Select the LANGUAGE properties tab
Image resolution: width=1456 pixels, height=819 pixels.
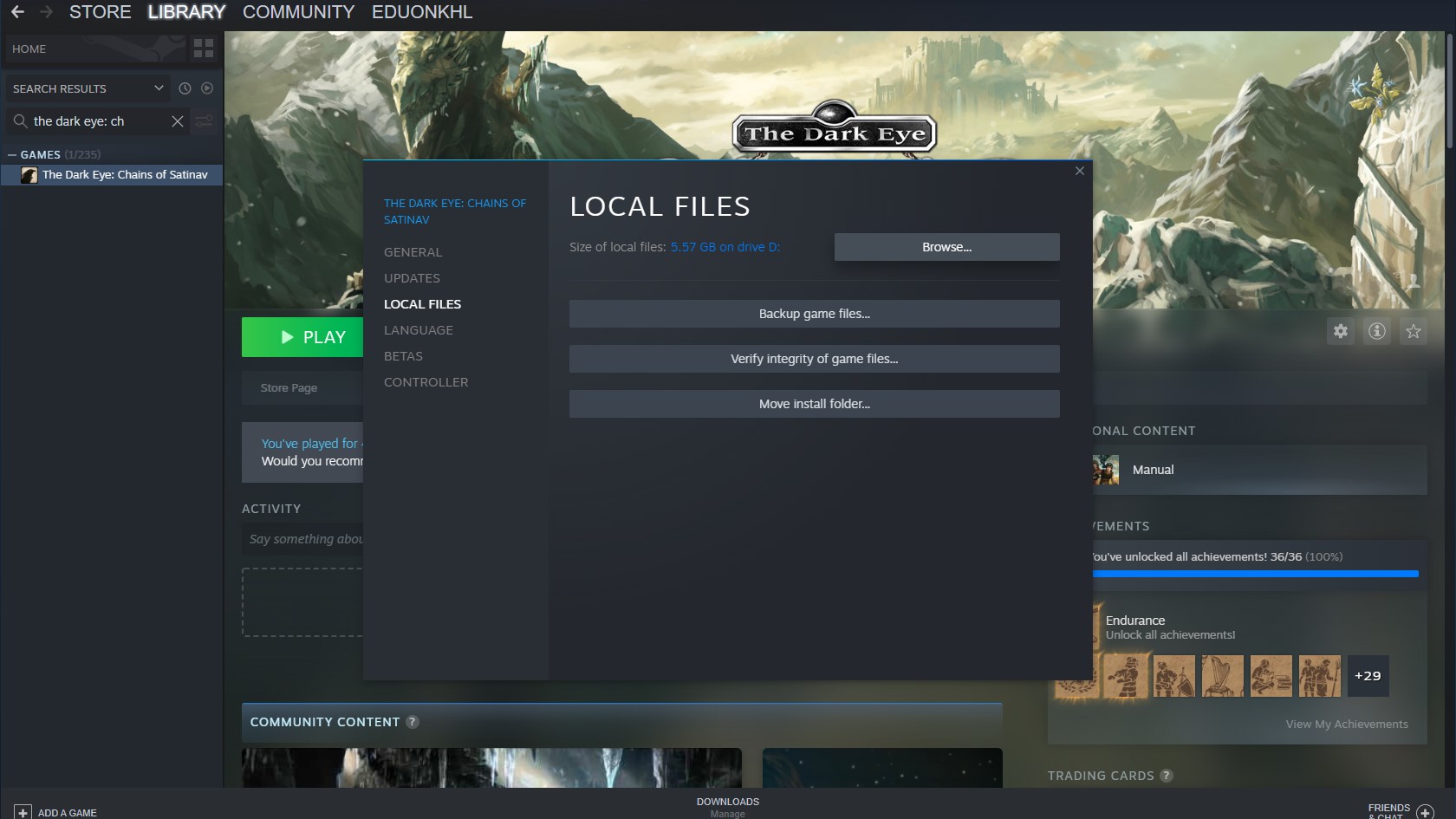point(419,330)
